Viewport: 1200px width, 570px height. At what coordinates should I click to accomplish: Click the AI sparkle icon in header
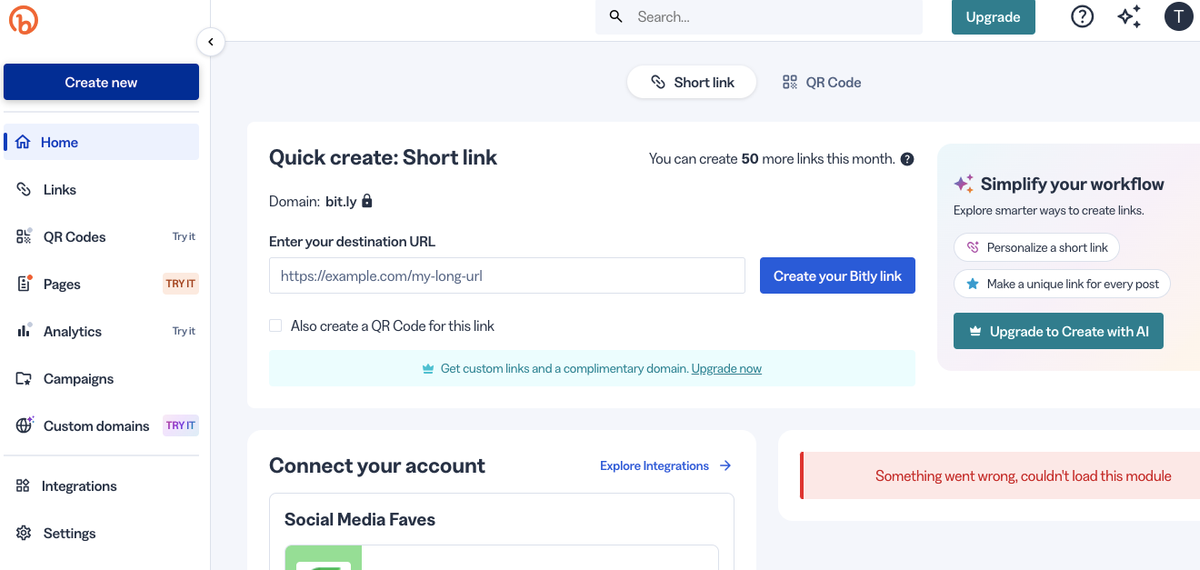1130,17
